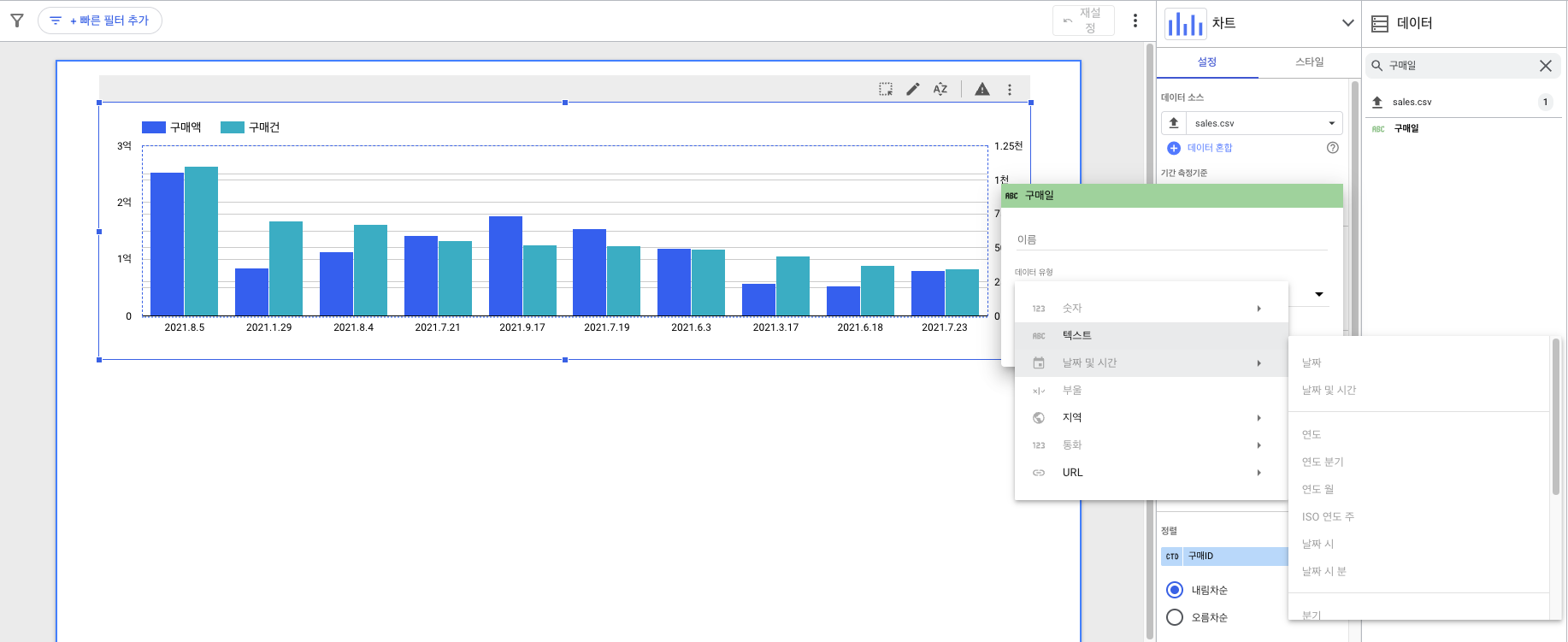The width and height of the screenshot is (1568, 642).
Task: Click the globe icon beside 지역
Action: tap(1039, 418)
